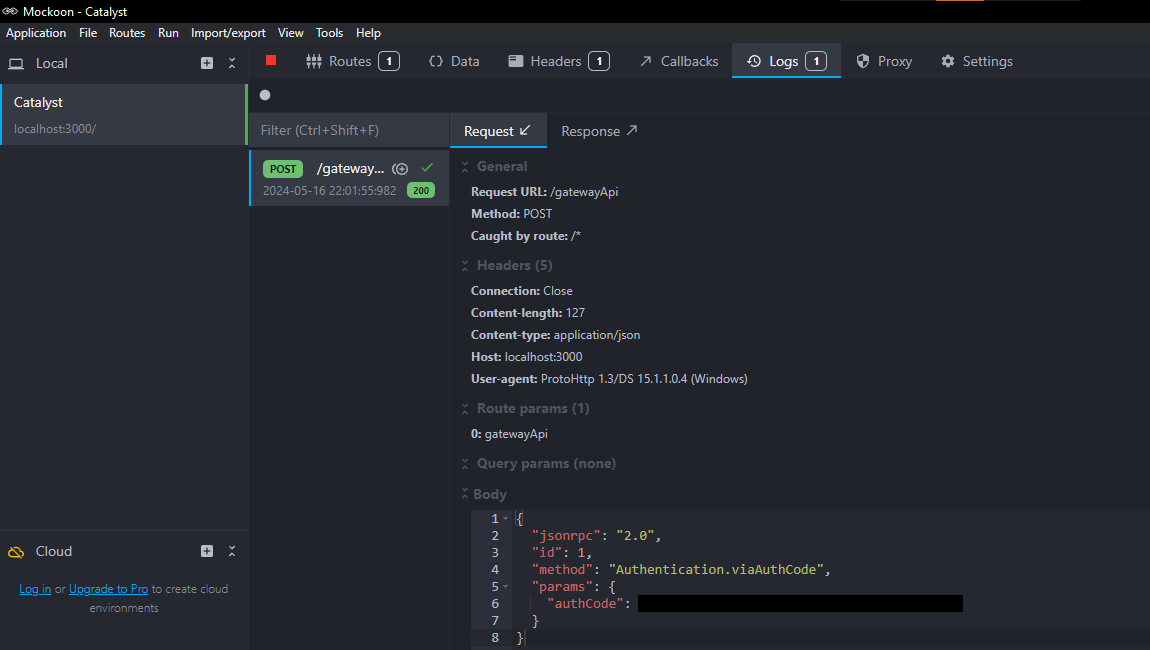Open the Logs tab
Screen dimensions: 1150x650
click(x=786, y=61)
